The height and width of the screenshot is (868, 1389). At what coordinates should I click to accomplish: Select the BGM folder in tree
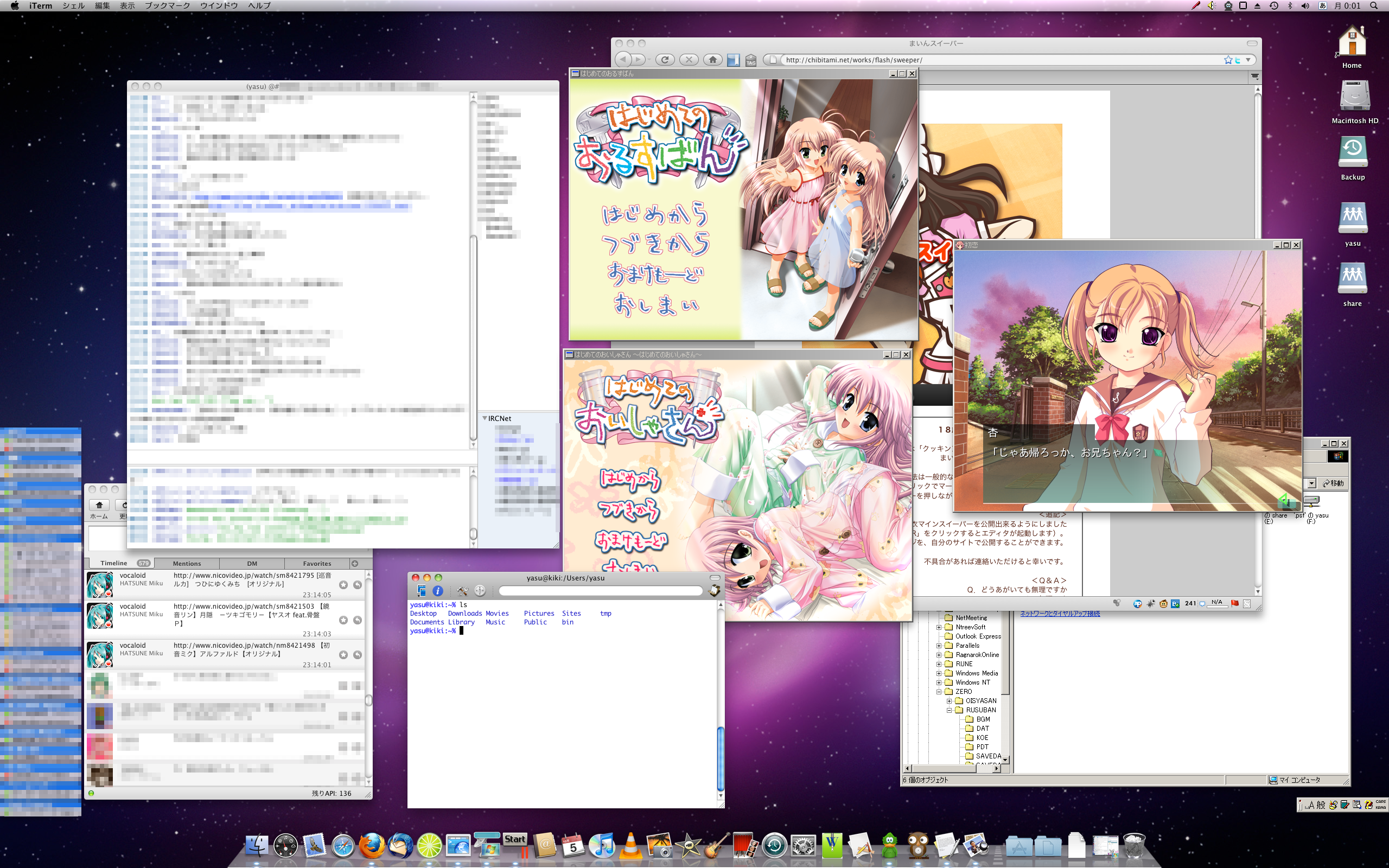(x=983, y=719)
